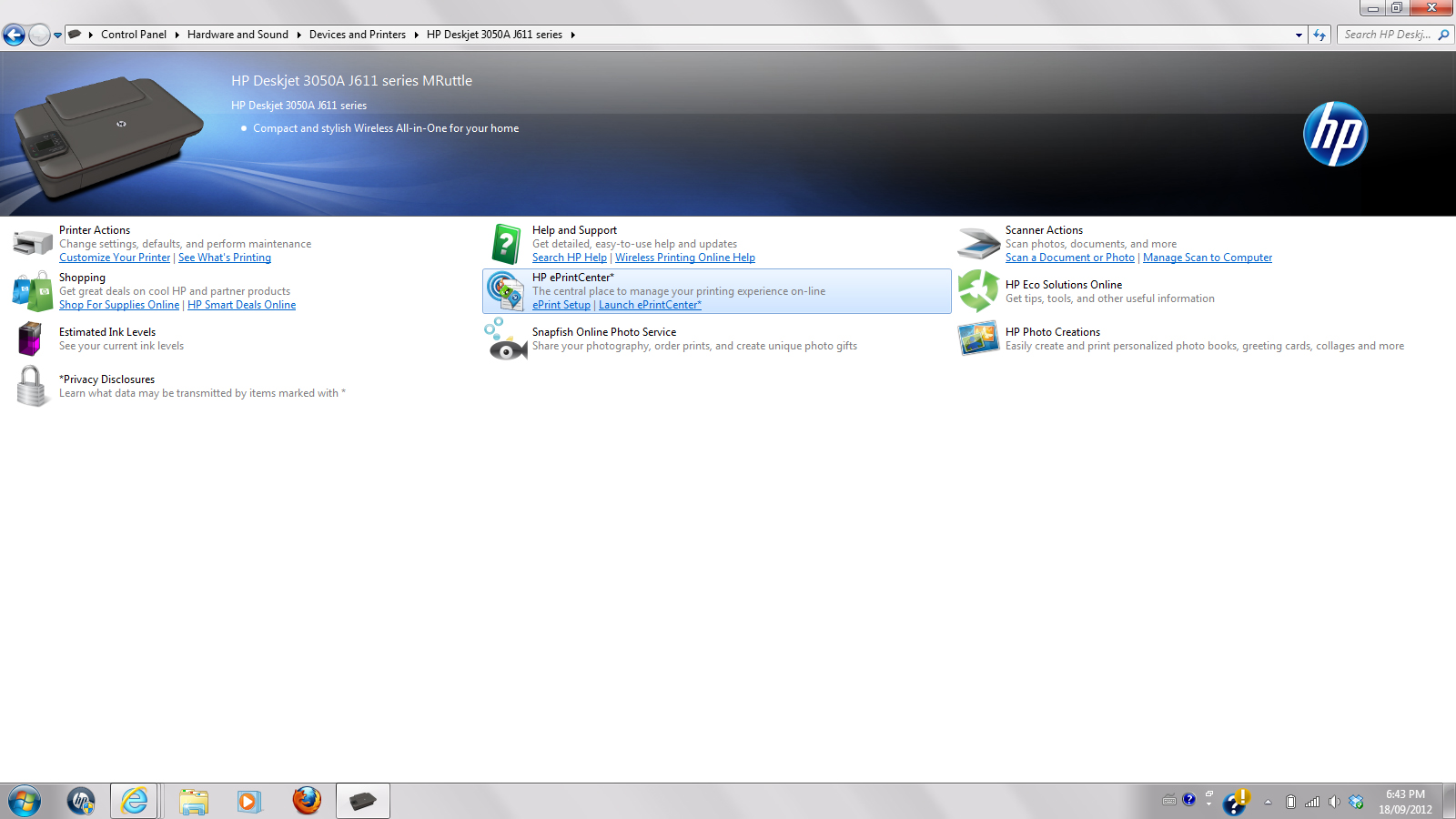Click the HP ePrintCenter globe icon

point(505,291)
